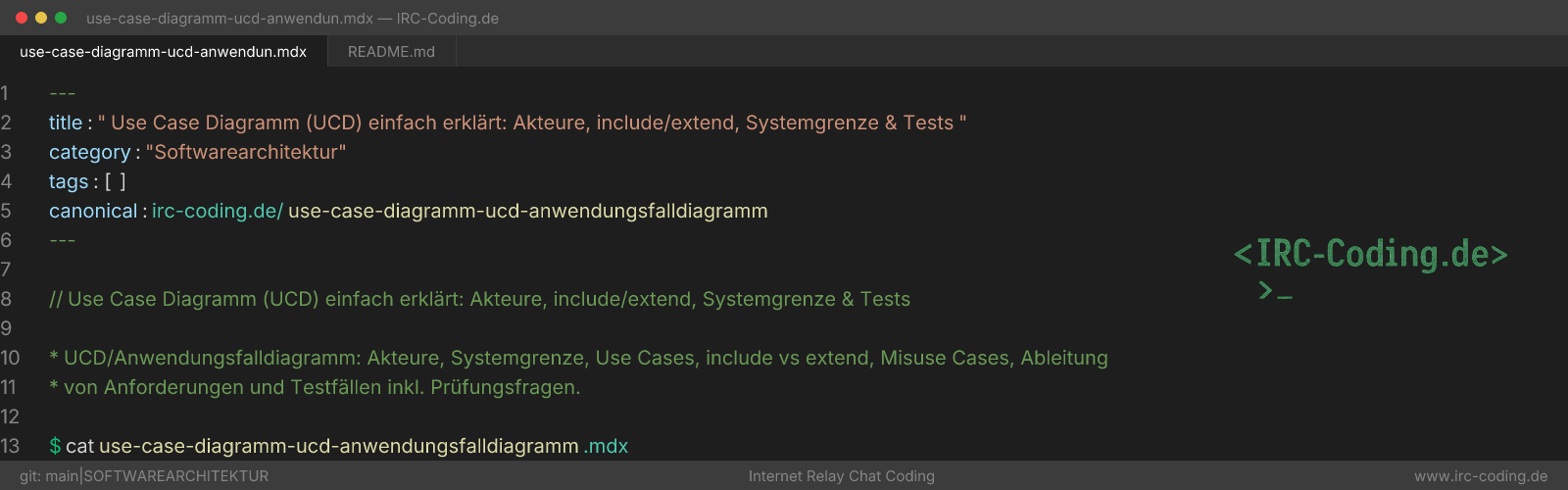This screenshot has height=490, width=1568.
Task: Select the use-case-diagramm-ucd-anwendun.mdx tab
Action: click(x=163, y=52)
